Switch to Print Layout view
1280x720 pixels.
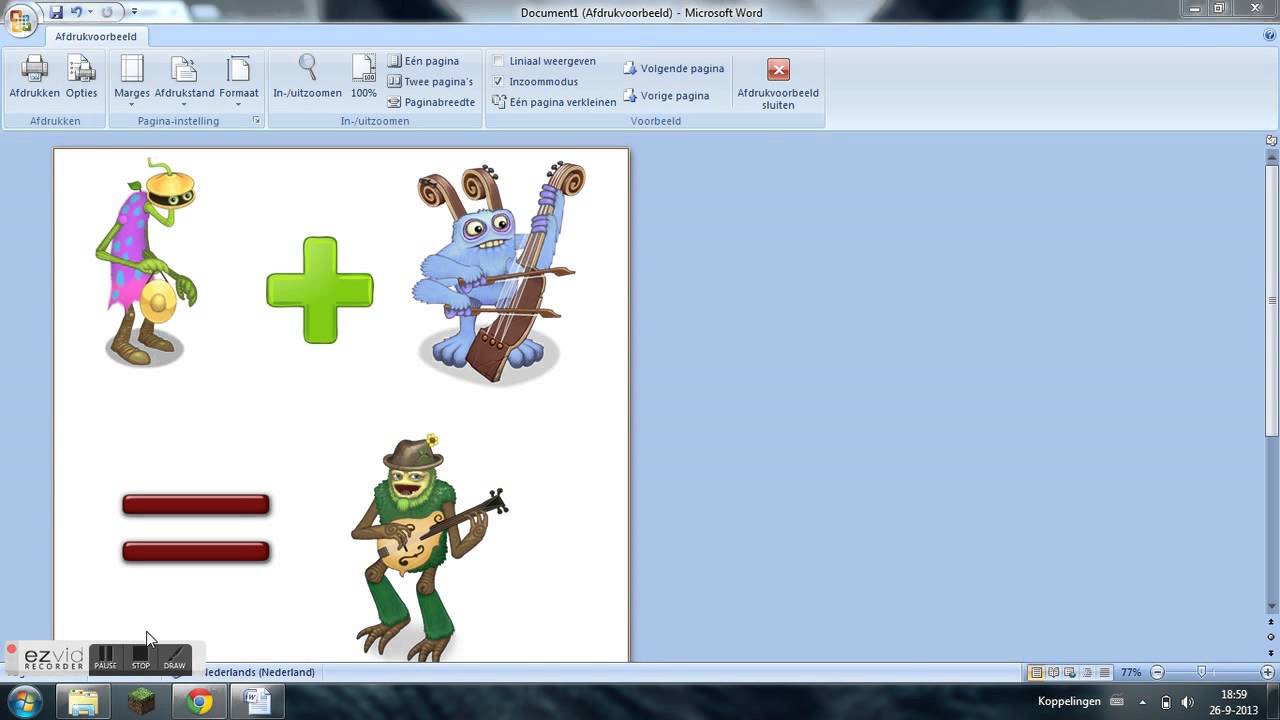pyautogui.click(x=1037, y=672)
